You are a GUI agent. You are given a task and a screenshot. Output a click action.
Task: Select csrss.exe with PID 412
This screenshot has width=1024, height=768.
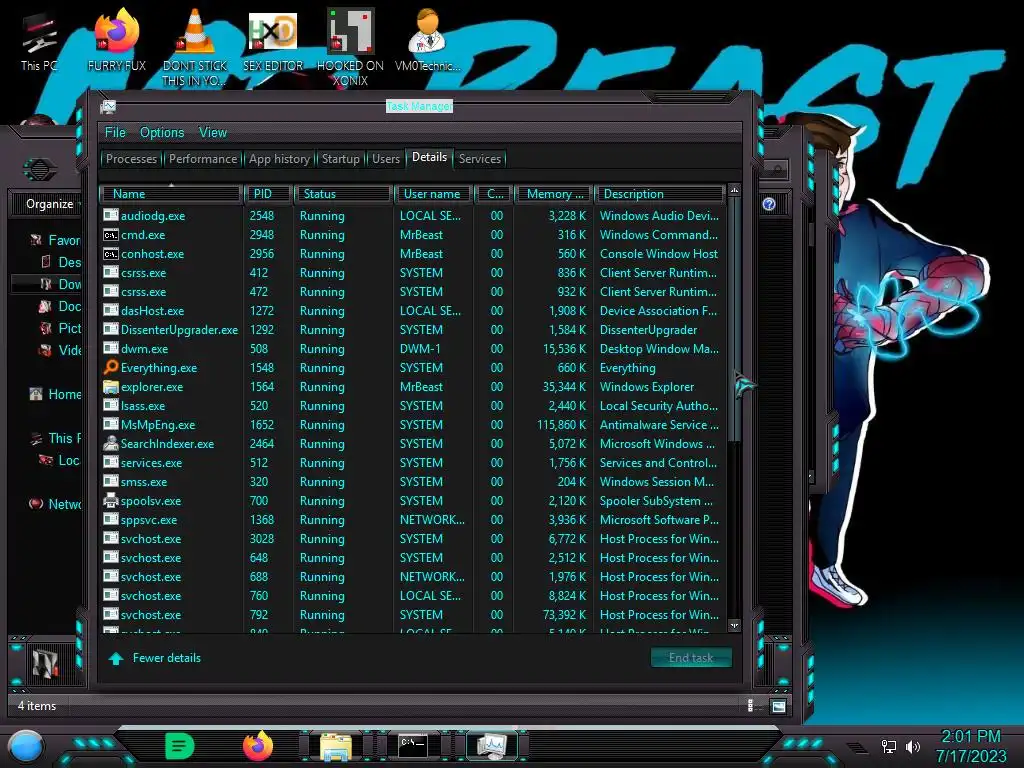tap(413, 273)
